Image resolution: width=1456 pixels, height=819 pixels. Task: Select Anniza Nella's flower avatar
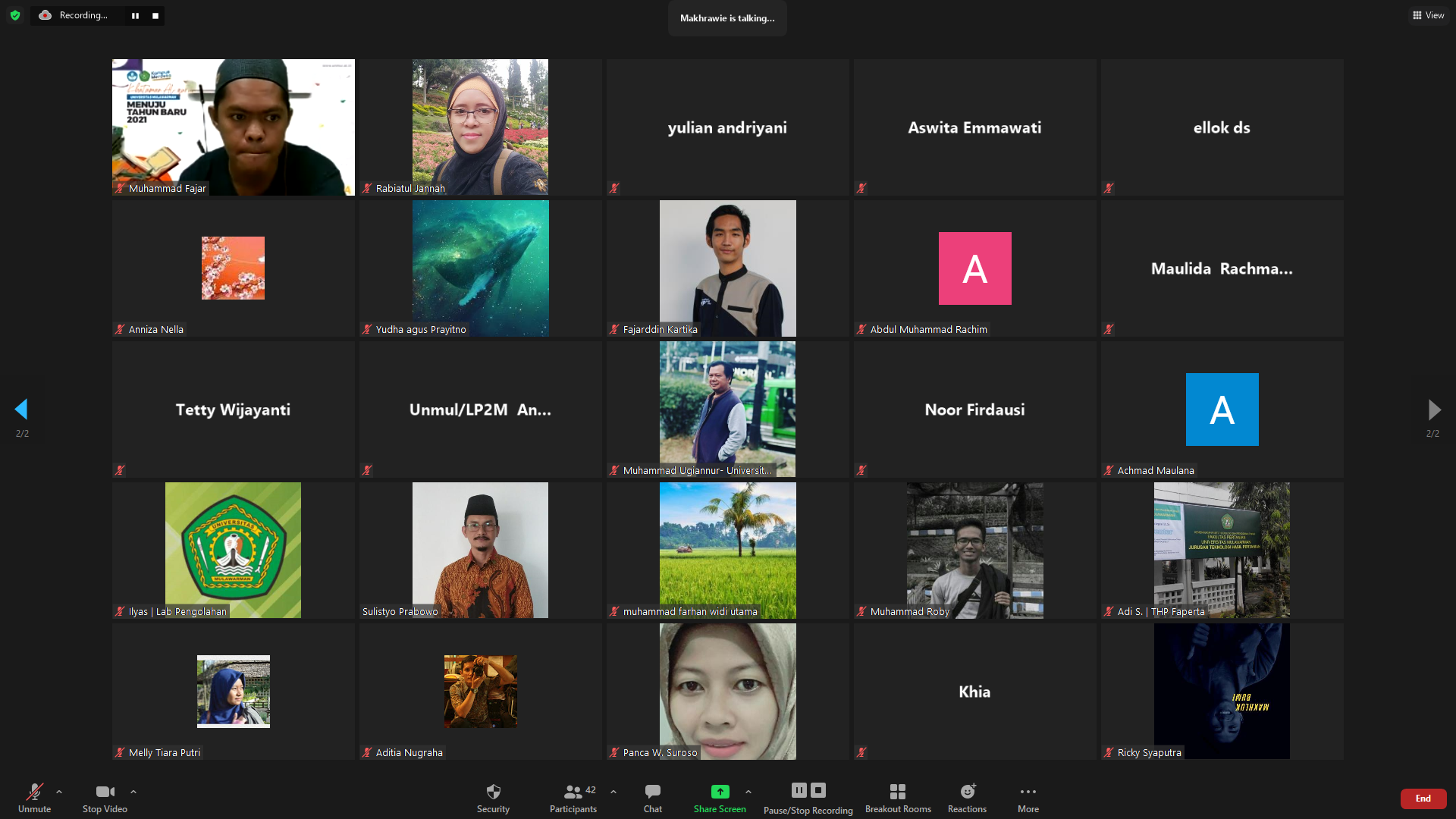(233, 268)
